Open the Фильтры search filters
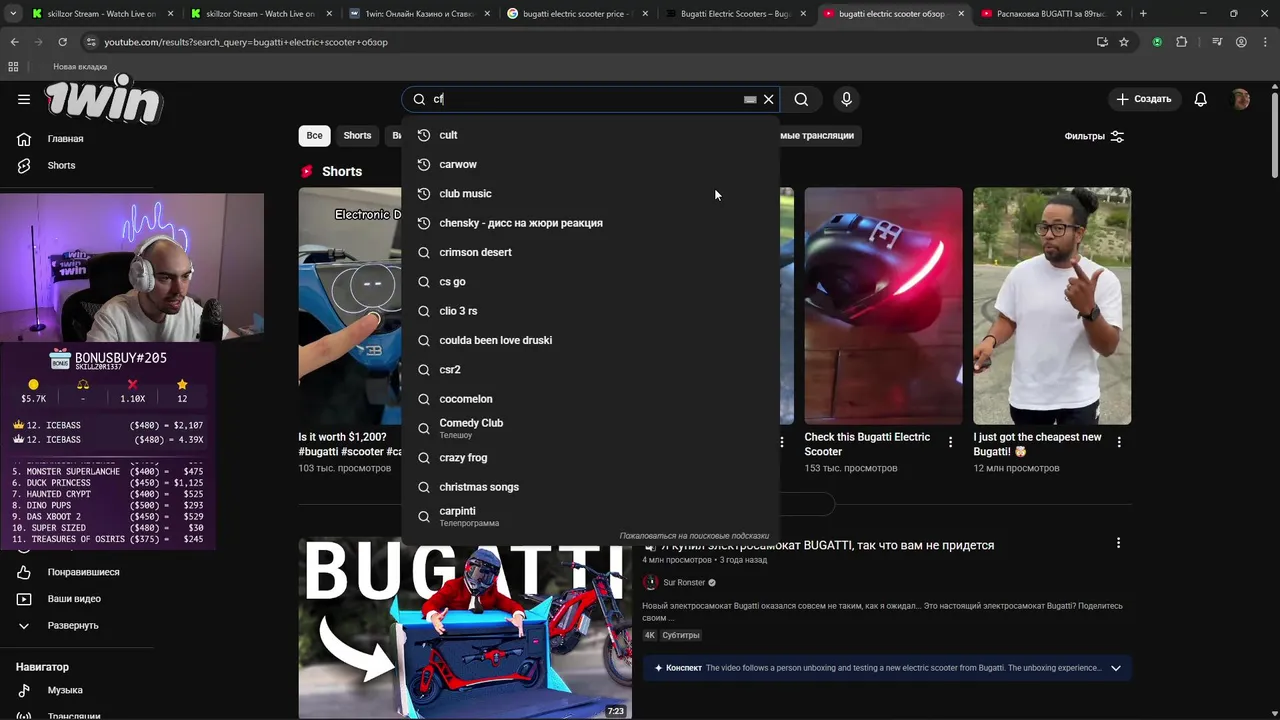1280x720 pixels. tap(1094, 136)
